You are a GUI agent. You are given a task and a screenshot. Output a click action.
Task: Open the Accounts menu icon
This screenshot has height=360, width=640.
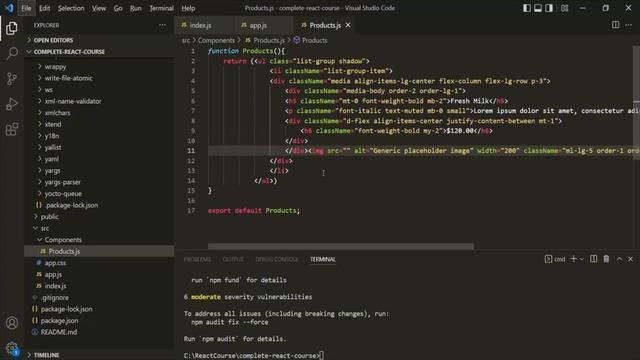(12, 323)
